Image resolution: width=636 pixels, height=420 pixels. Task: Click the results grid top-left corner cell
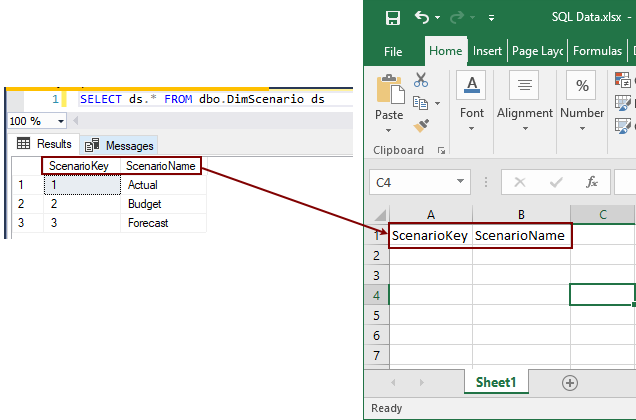(x=27, y=166)
